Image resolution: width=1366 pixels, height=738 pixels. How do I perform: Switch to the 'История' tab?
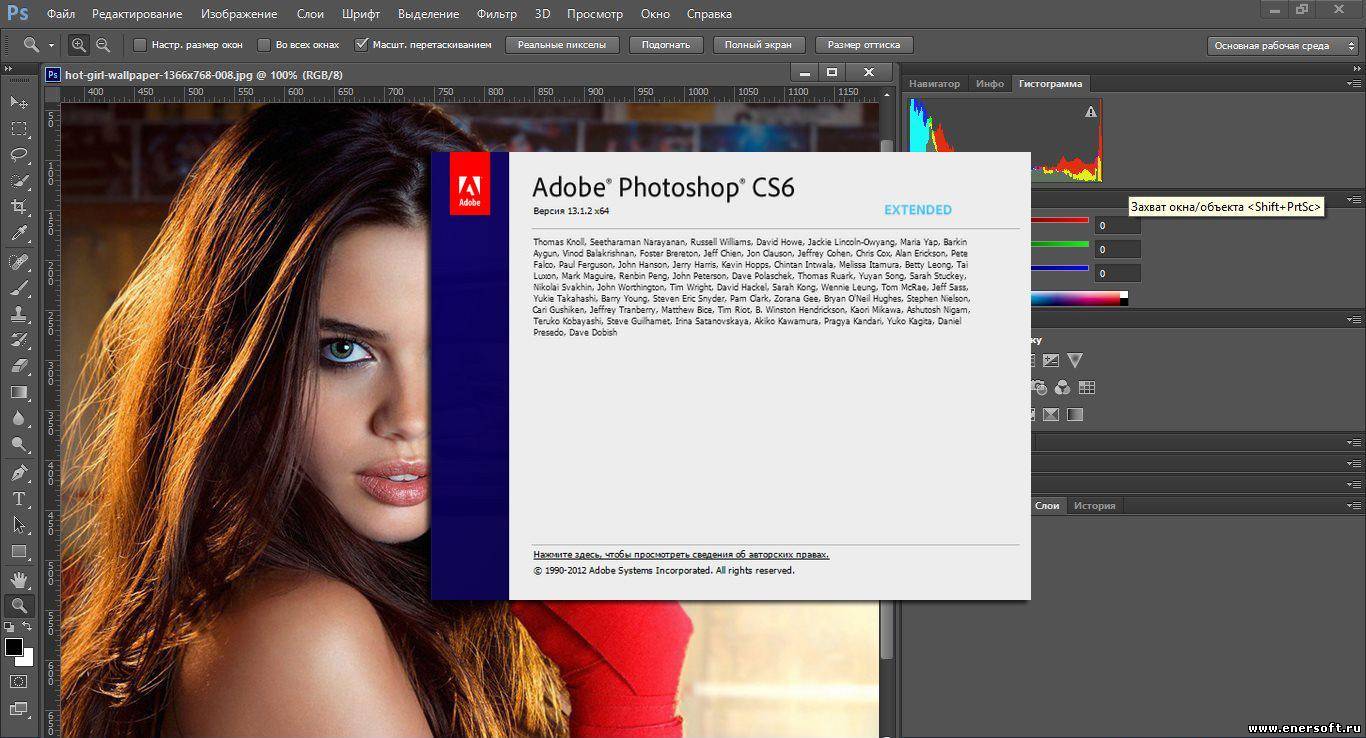point(1094,506)
